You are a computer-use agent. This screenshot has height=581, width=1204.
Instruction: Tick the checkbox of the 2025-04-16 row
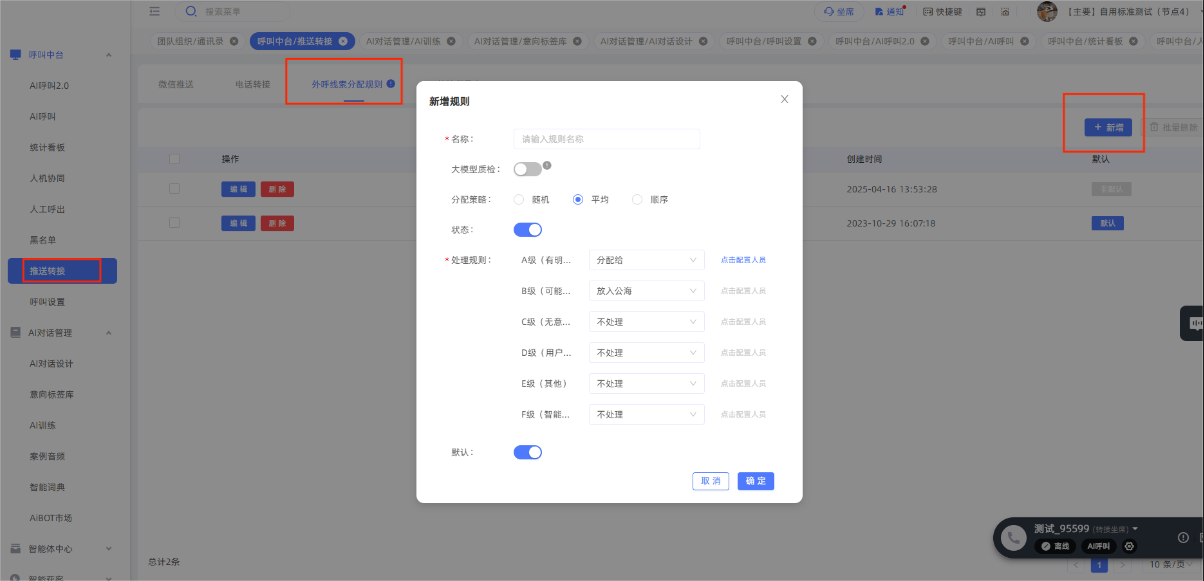(x=175, y=189)
